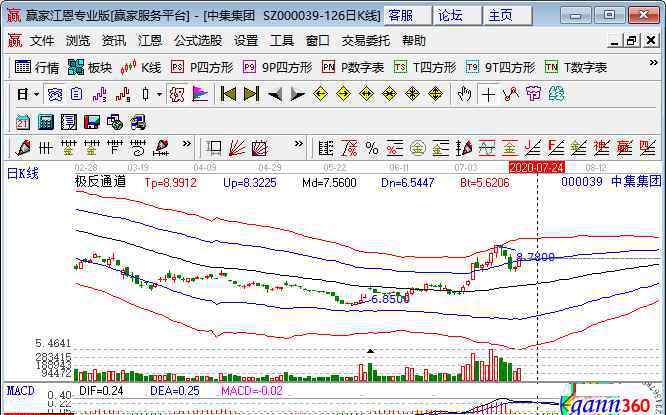666x415 pixels.
Task: Switch to the K线 chart view
Action: (x=141, y=67)
